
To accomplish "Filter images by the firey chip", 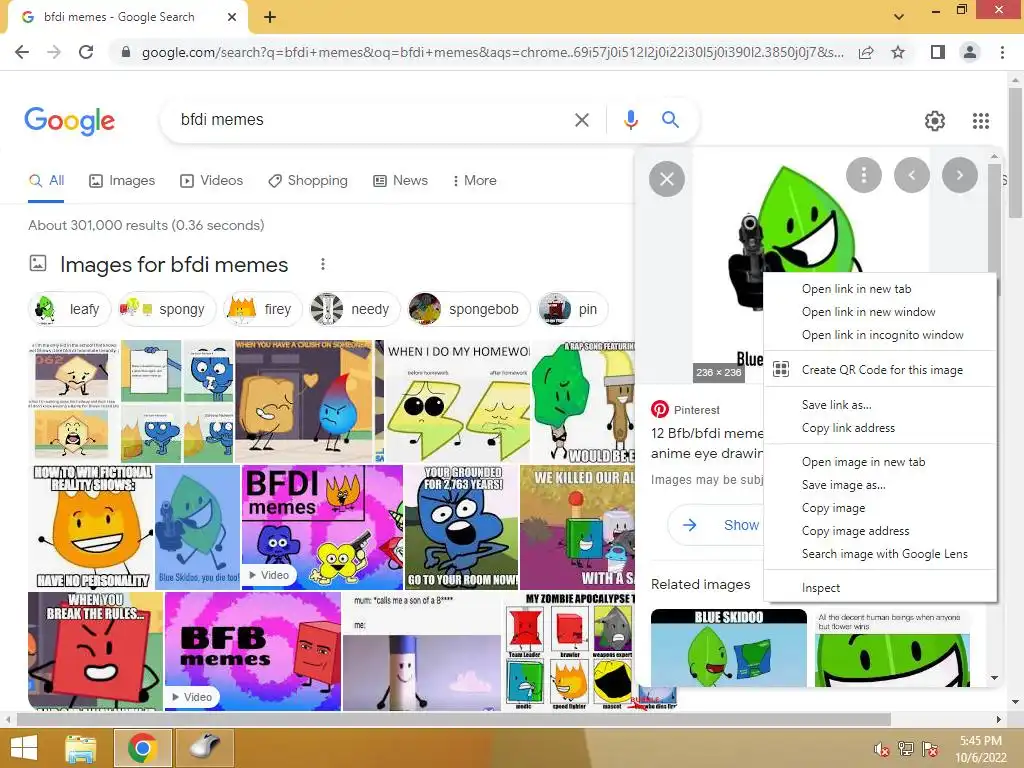I will tap(261, 309).
